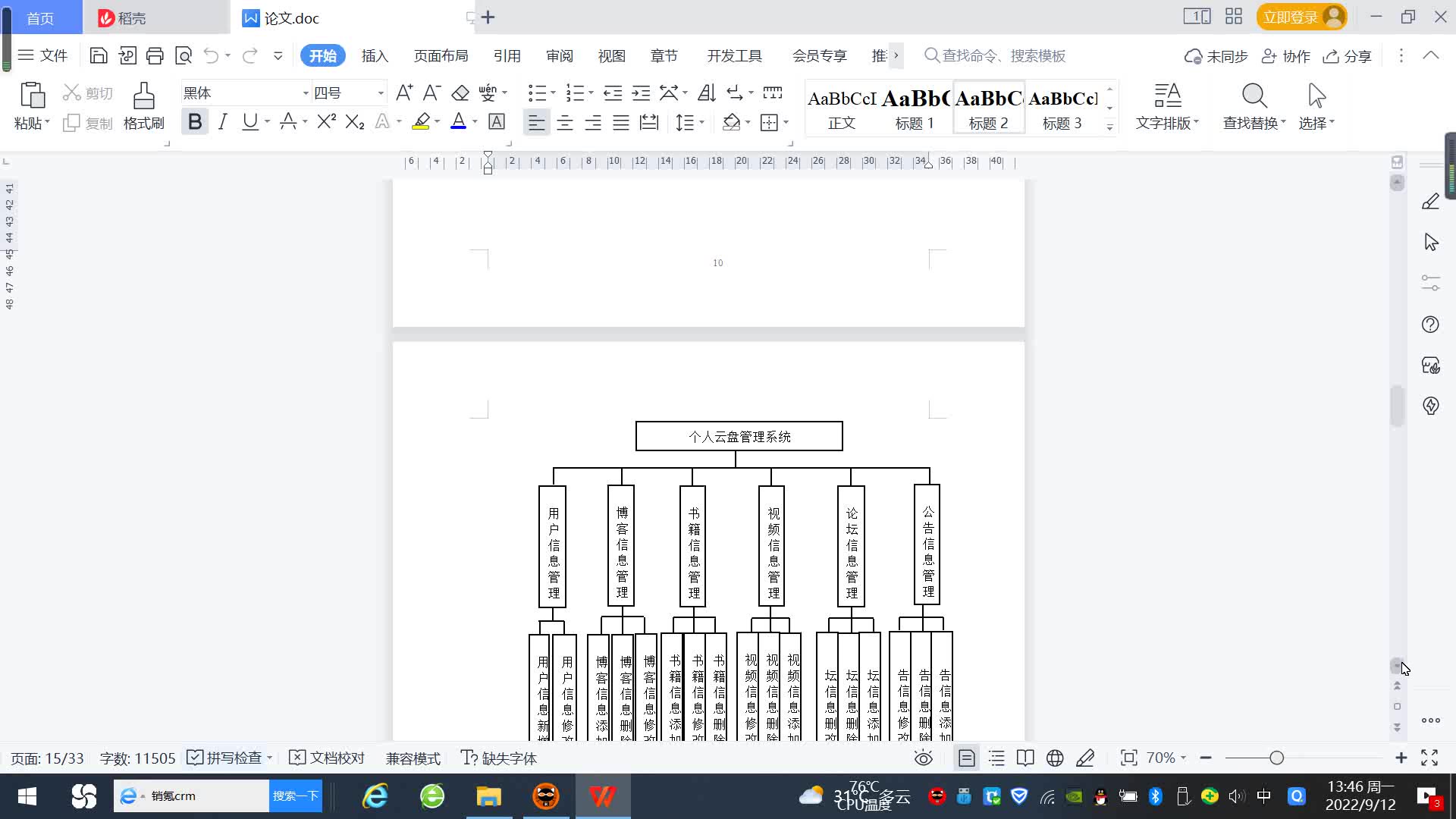
Task: Align paragraph to the right
Action: pos(593,122)
